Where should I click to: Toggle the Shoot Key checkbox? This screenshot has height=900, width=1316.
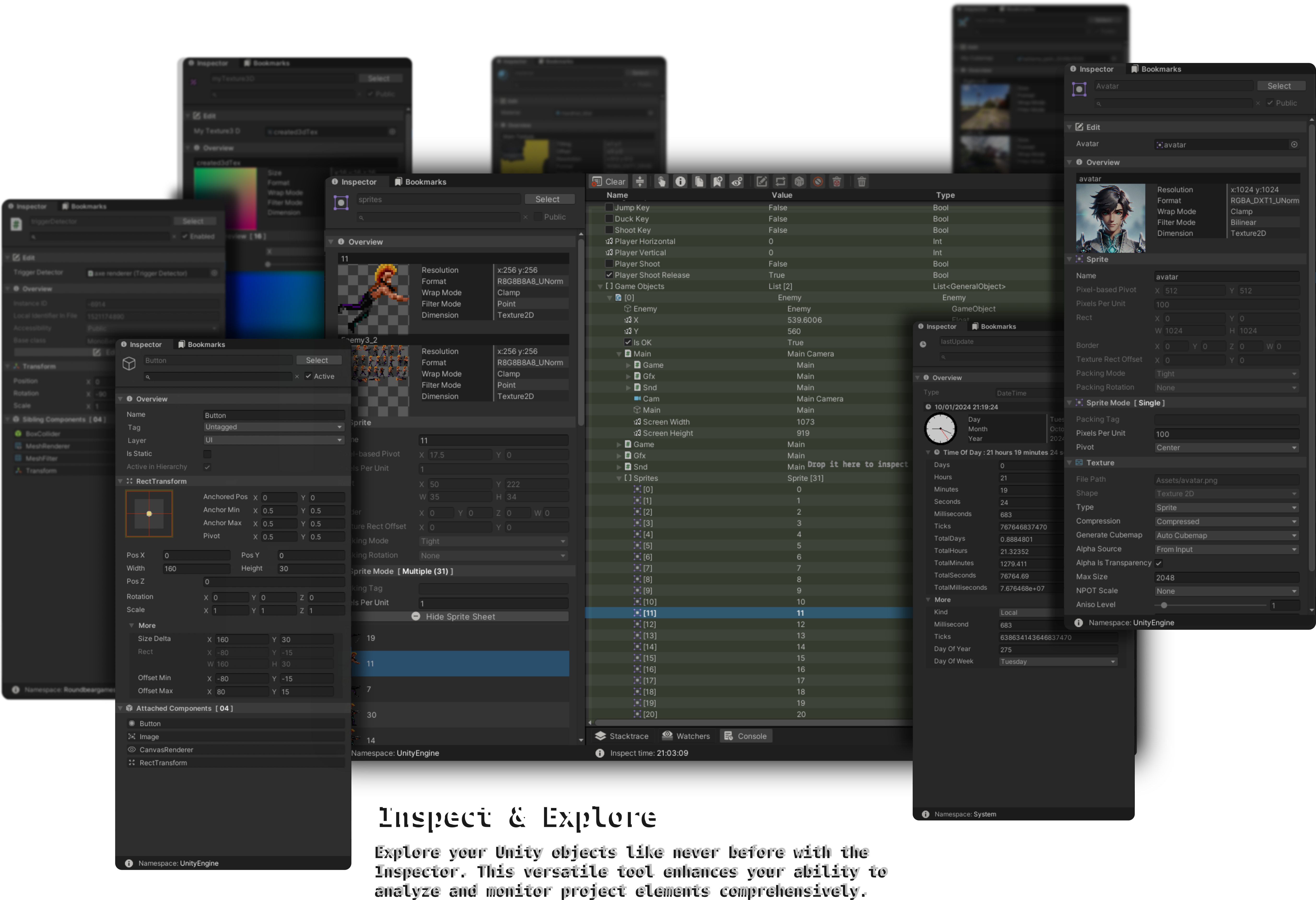pos(609,230)
